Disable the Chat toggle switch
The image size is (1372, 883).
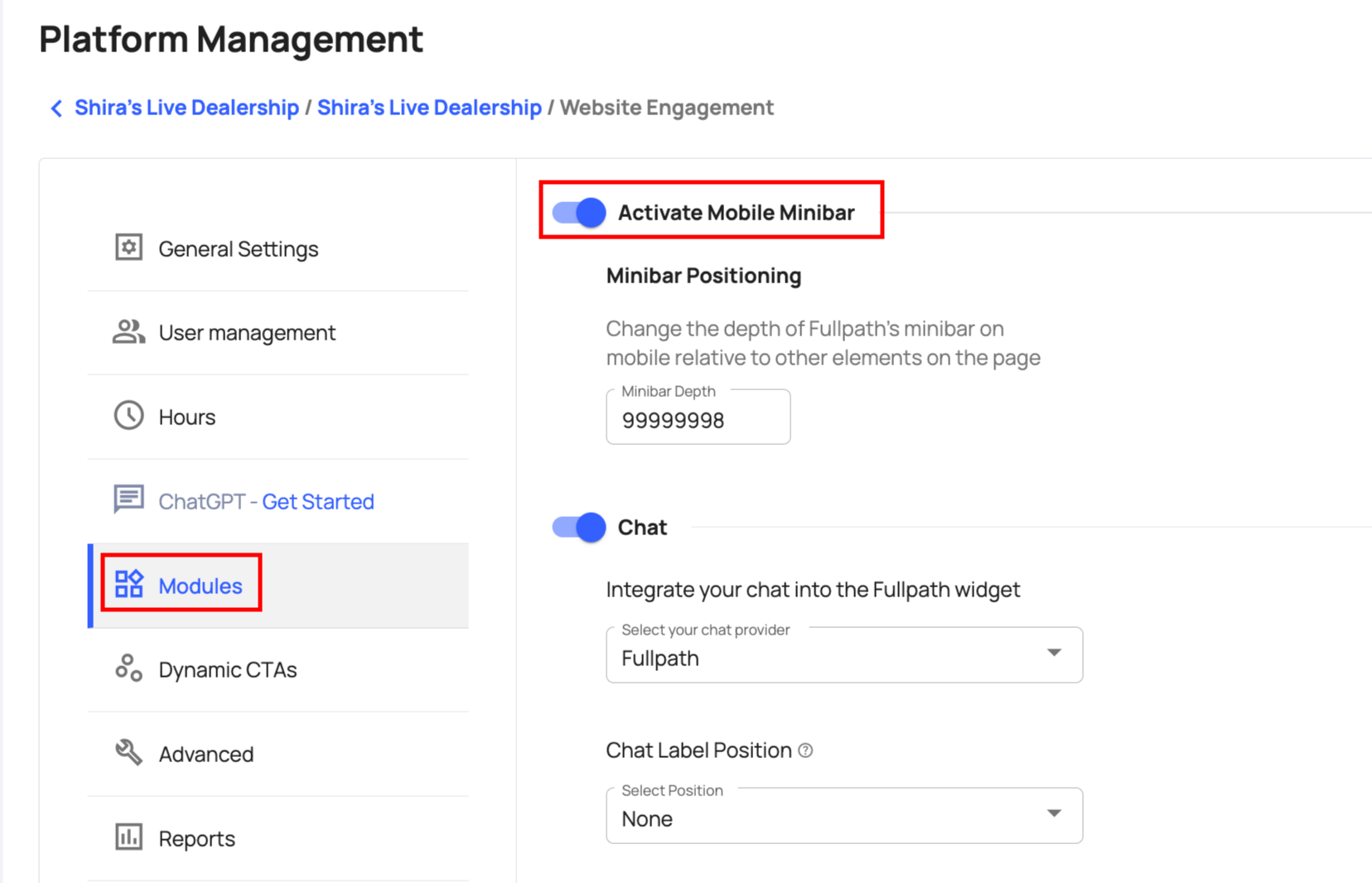pos(579,528)
